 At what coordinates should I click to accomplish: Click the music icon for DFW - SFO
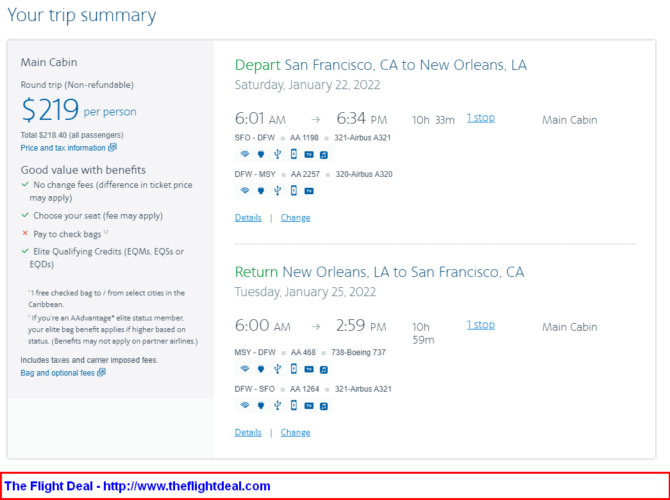[324, 406]
